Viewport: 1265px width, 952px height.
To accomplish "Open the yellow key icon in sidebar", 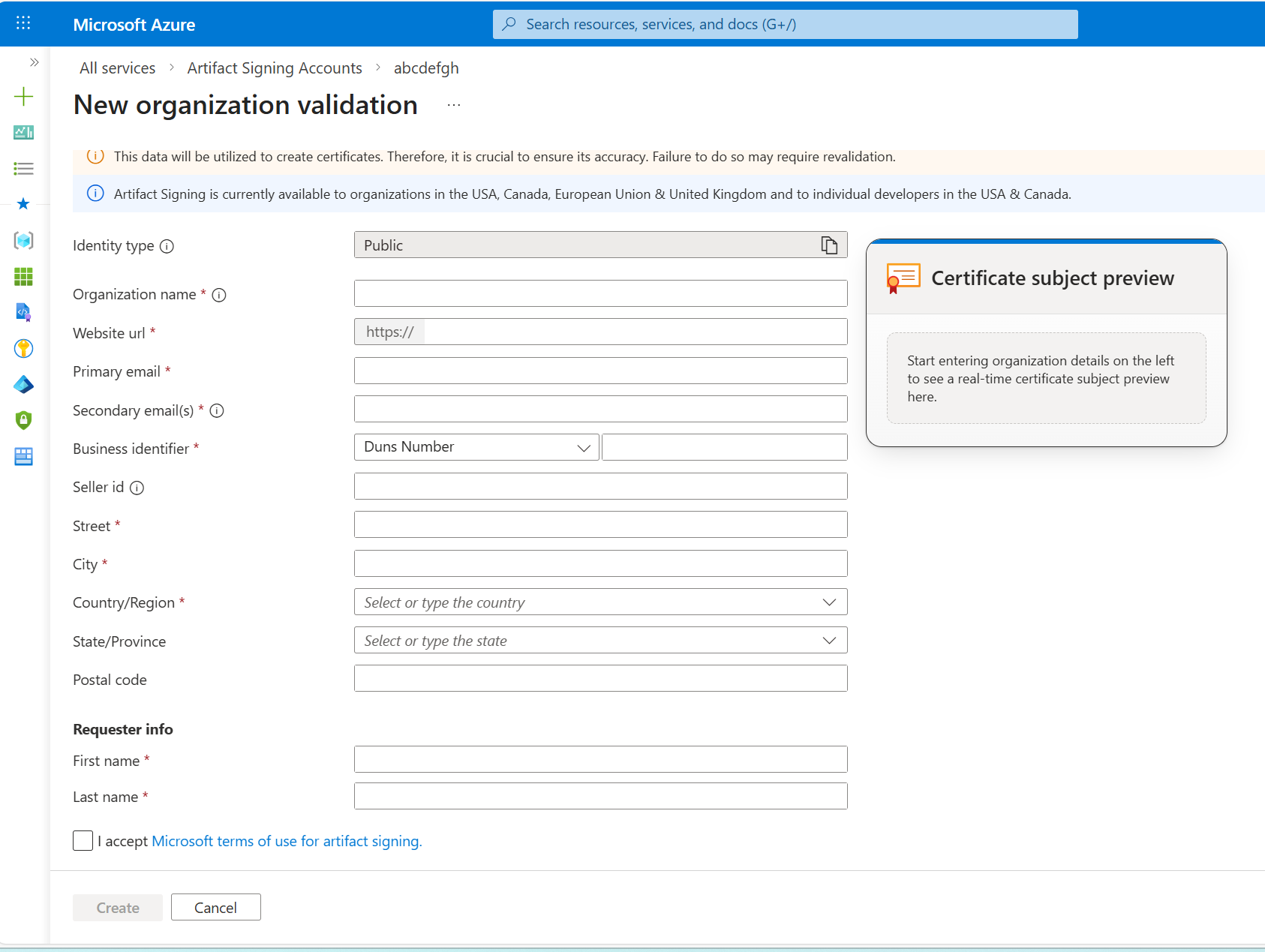I will tap(23, 348).
